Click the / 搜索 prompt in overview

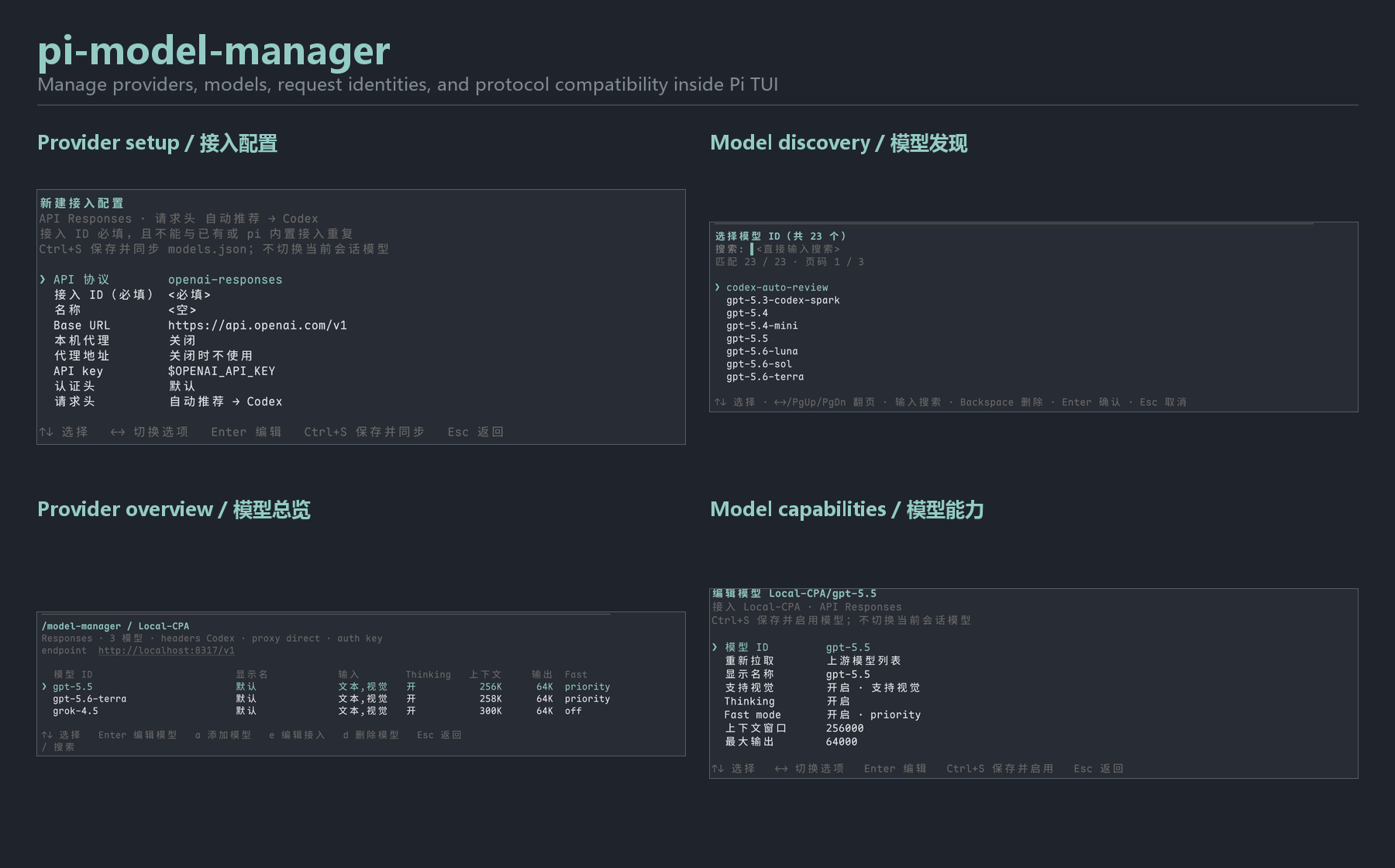click(58, 747)
